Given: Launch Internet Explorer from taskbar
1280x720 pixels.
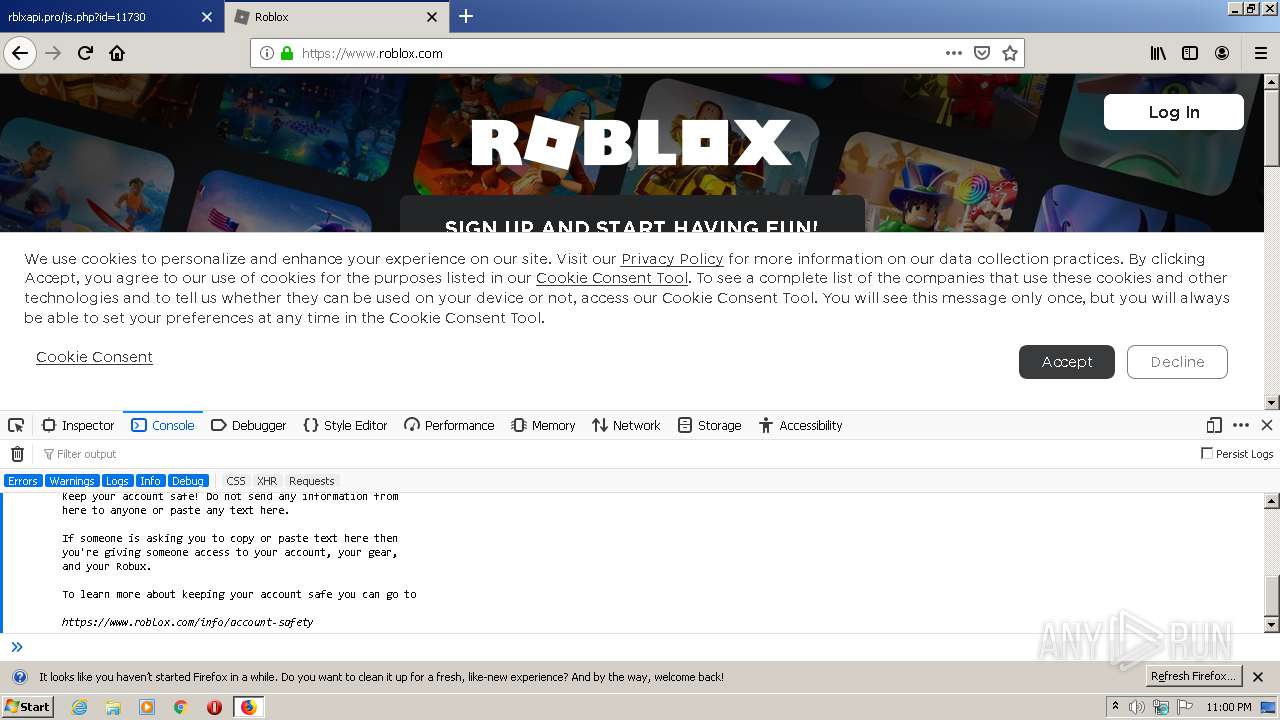Looking at the screenshot, I should click(x=79, y=707).
